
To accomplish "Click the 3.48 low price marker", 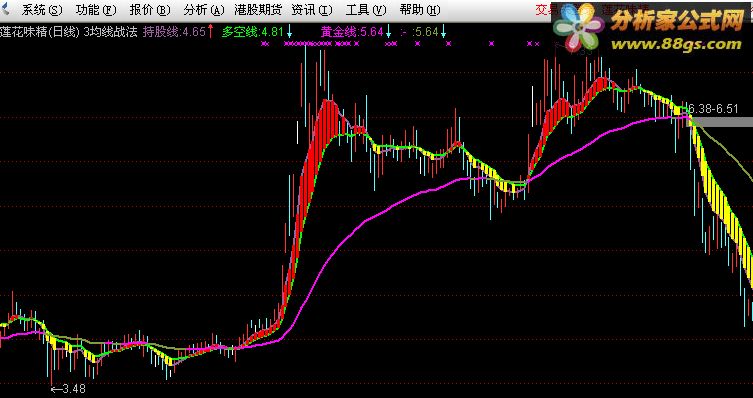I will click(x=69, y=389).
